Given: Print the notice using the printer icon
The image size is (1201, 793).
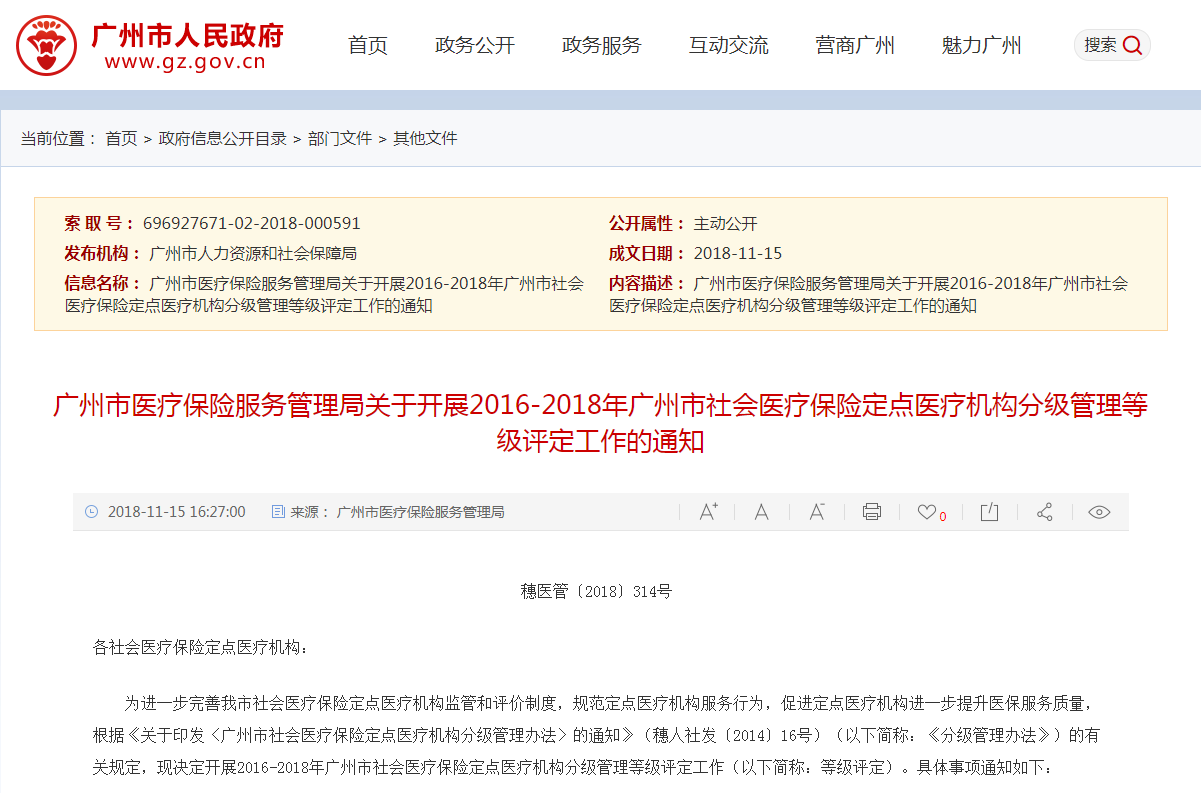Looking at the screenshot, I should pos(871,511).
